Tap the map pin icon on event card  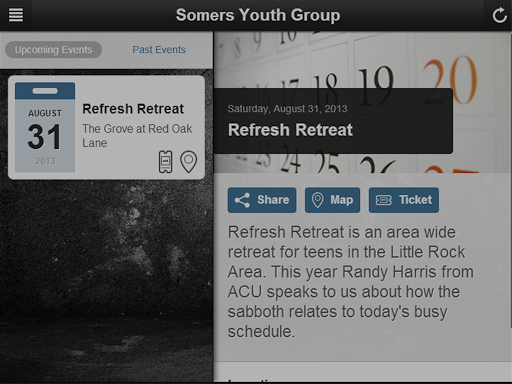[x=188, y=162]
